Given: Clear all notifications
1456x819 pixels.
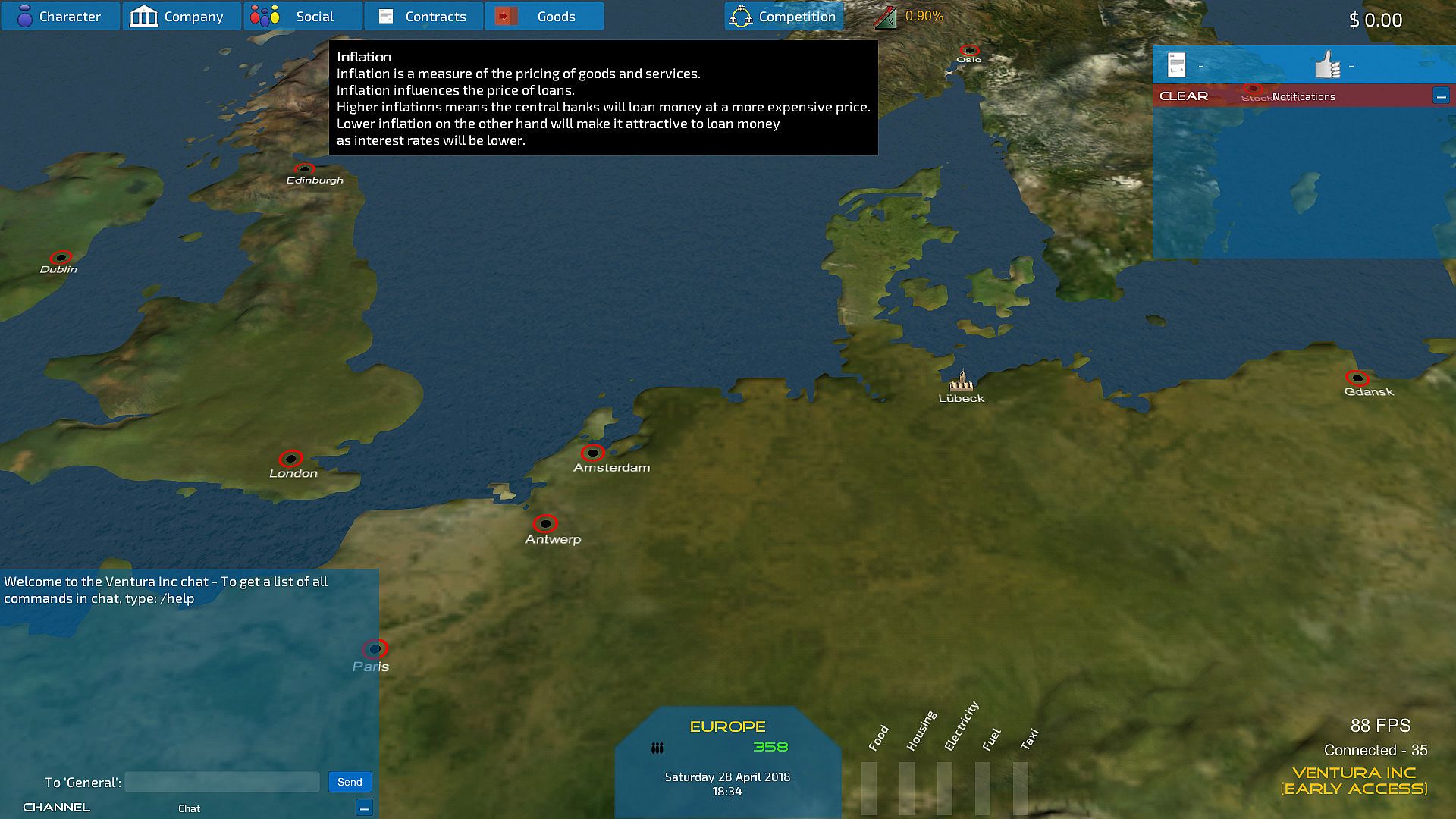Looking at the screenshot, I should (x=1183, y=96).
